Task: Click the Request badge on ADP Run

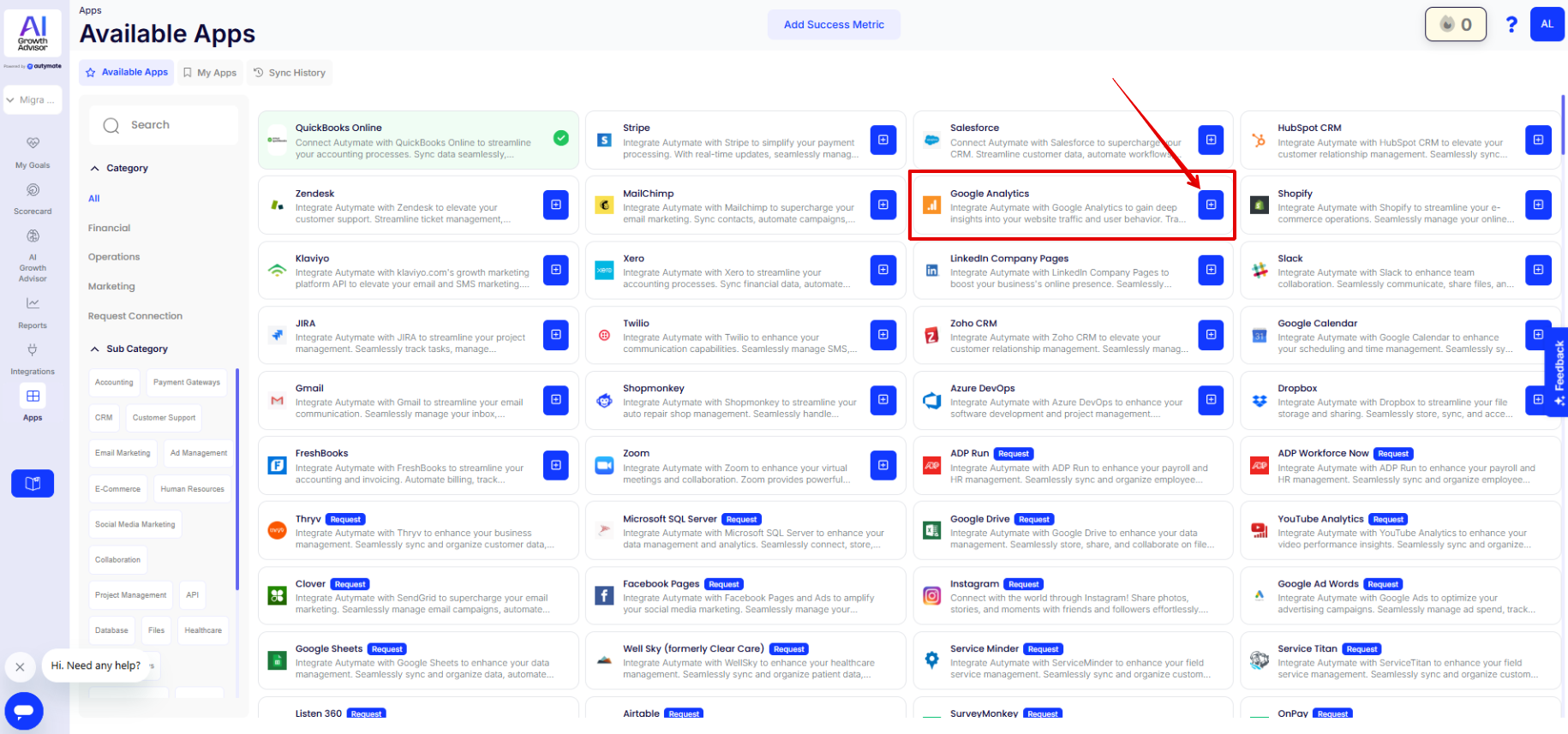Action: pos(1013,454)
